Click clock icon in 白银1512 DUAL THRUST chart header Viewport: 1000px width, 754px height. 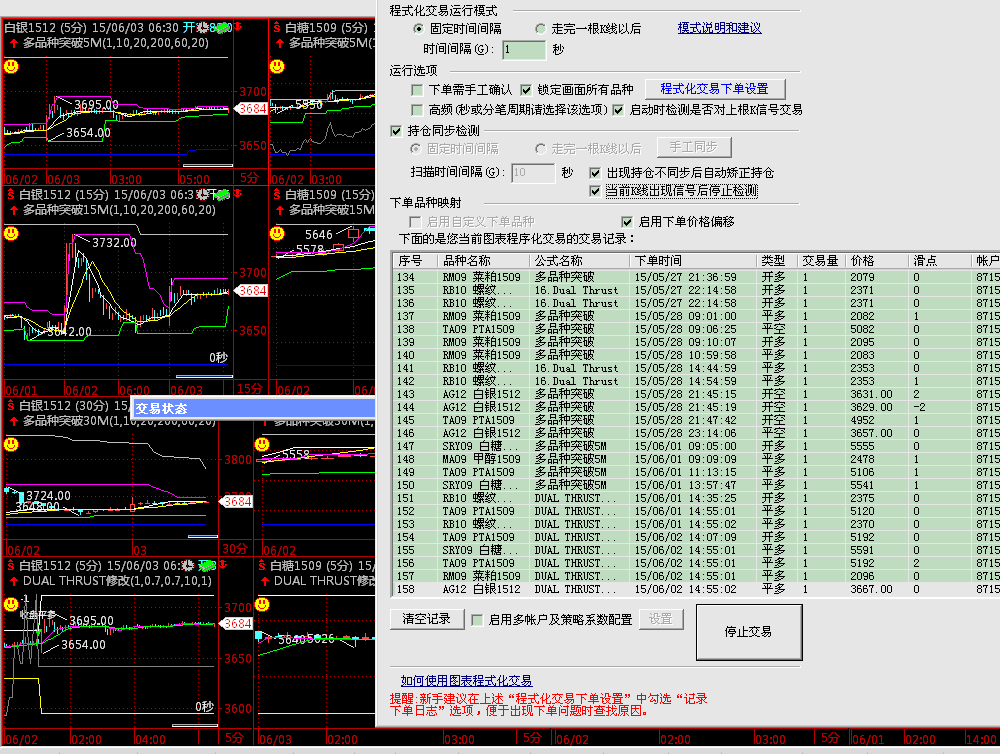188,566
